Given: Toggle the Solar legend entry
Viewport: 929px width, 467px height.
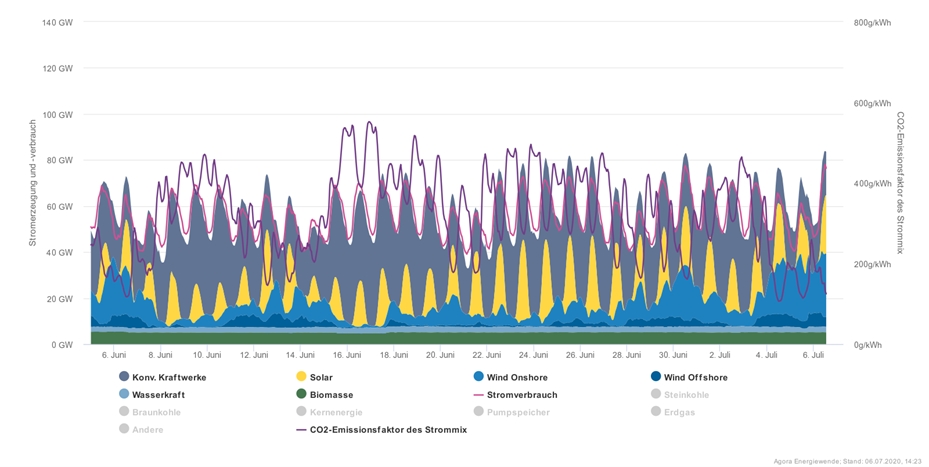Looking at the screenshot, I should tap(323, 377).
